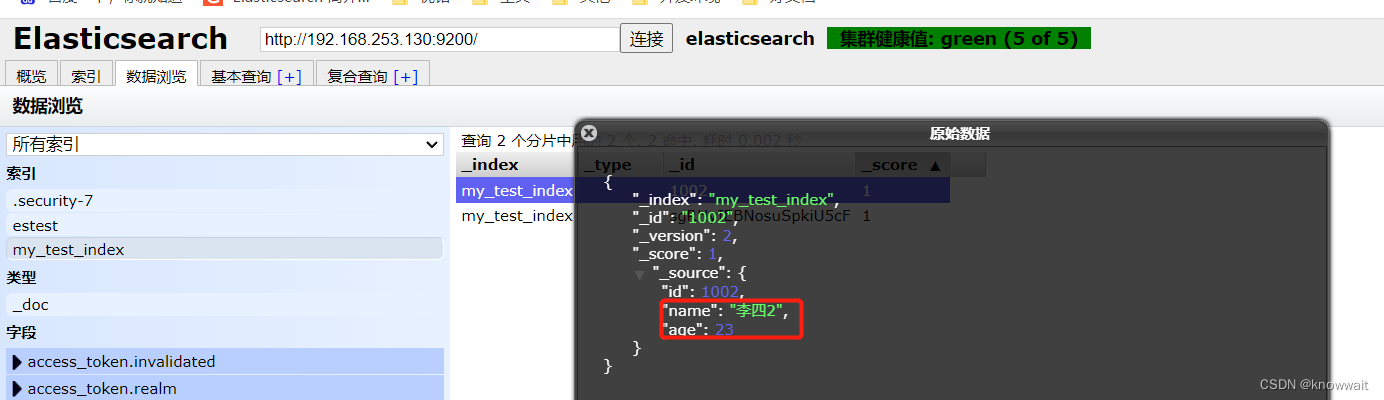
Task: Select the estest index
Action: (224, 225)
